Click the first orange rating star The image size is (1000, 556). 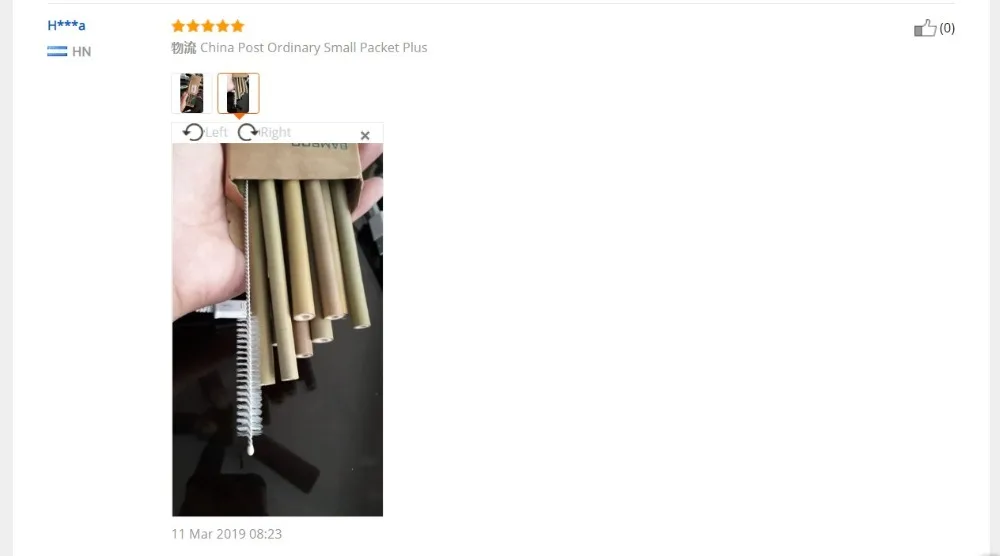click(178, 26)
